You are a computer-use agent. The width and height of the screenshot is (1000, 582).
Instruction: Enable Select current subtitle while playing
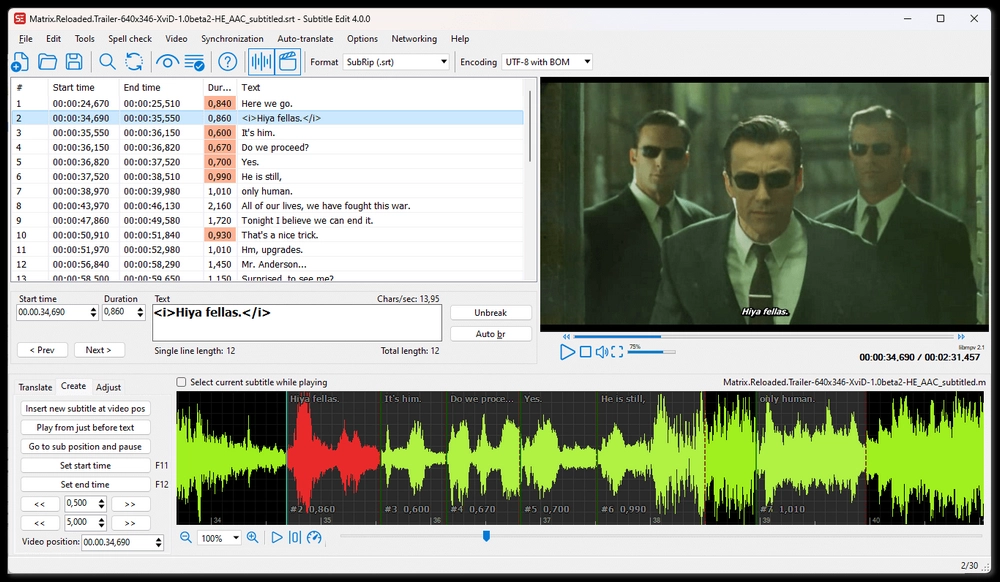pyautogui.click(x=181, y=382)
